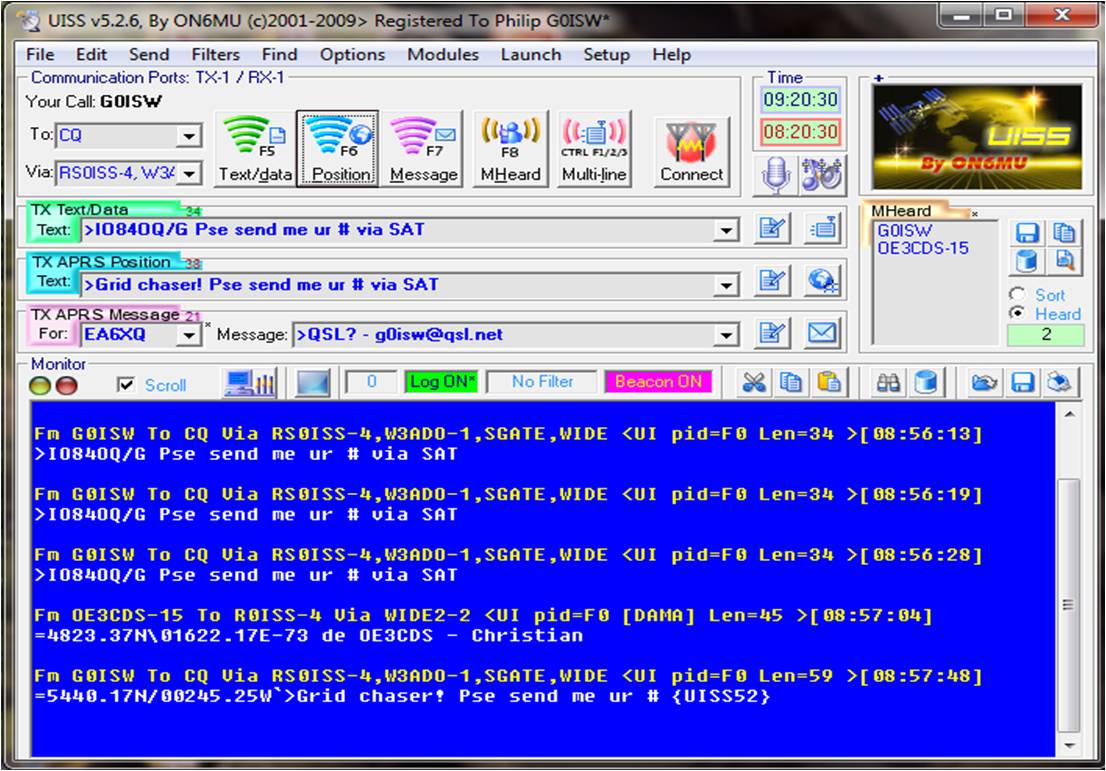
Task: Click the monitor scrollbar up arrow
Action: (x=1069, y=414)
